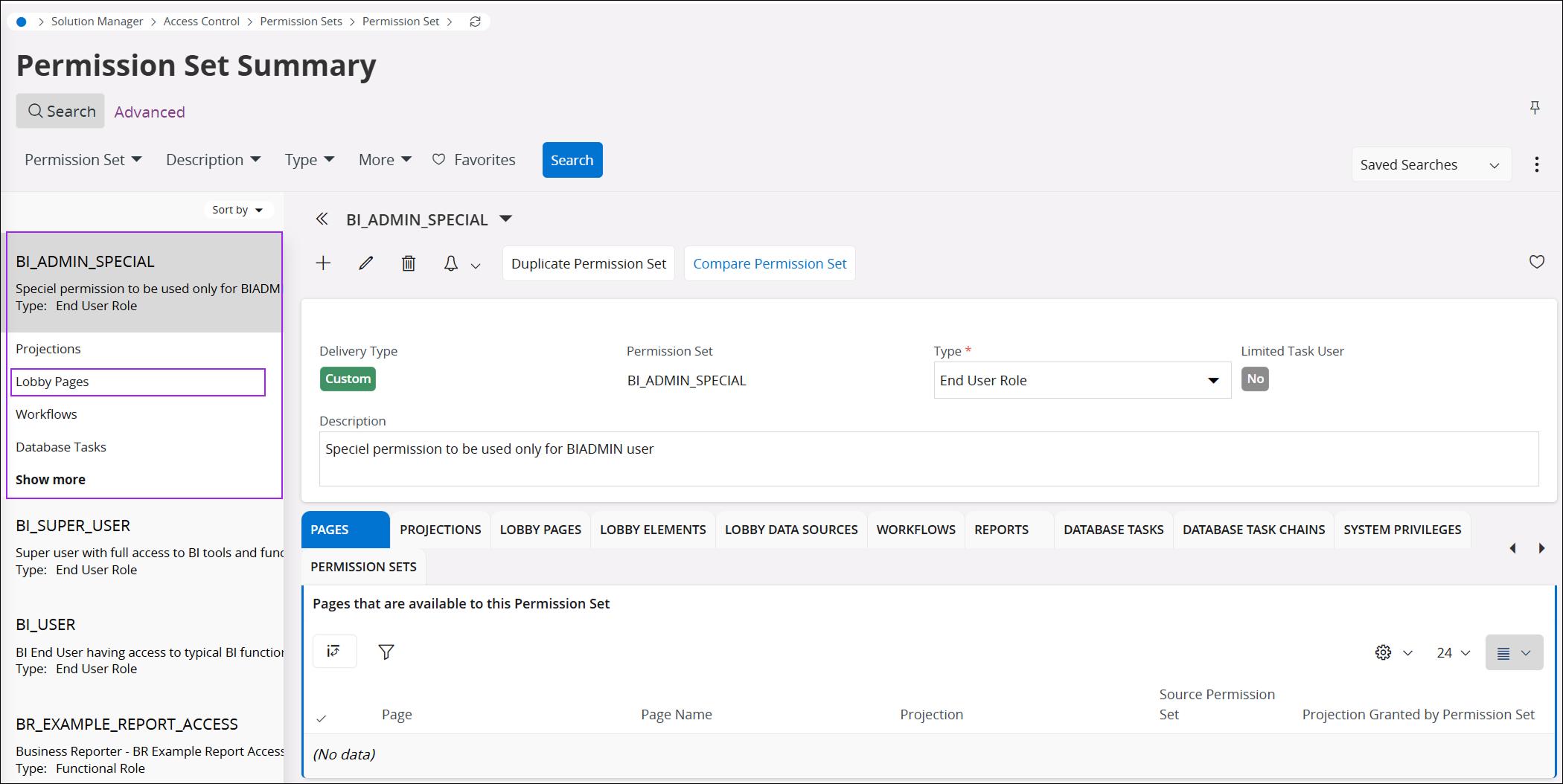Open Advanced search link
Image resolution: width=1563 pixels, height=784 pixels.
point(150,112)
